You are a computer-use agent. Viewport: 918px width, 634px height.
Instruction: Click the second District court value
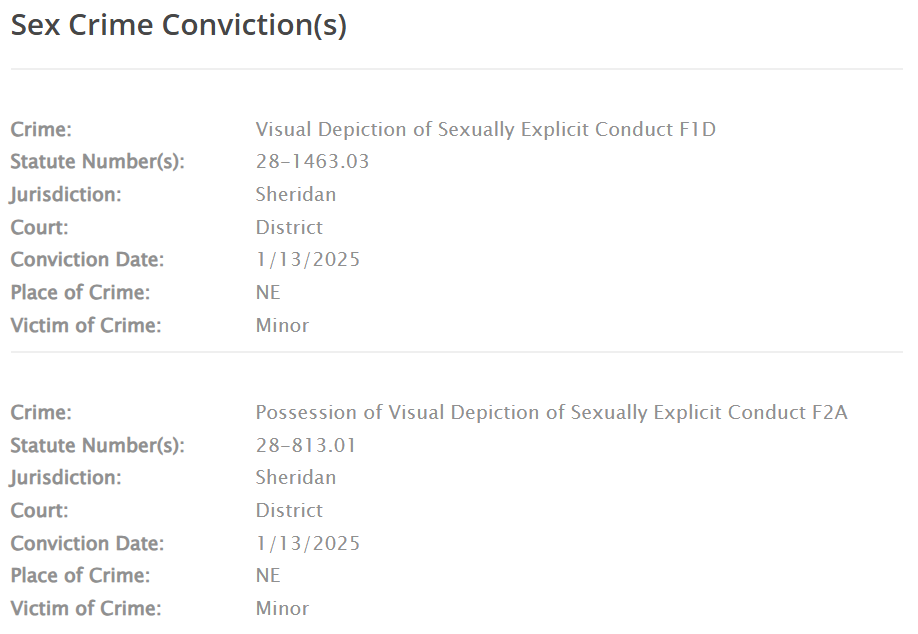pyautogui.click(x=289, y=510)
